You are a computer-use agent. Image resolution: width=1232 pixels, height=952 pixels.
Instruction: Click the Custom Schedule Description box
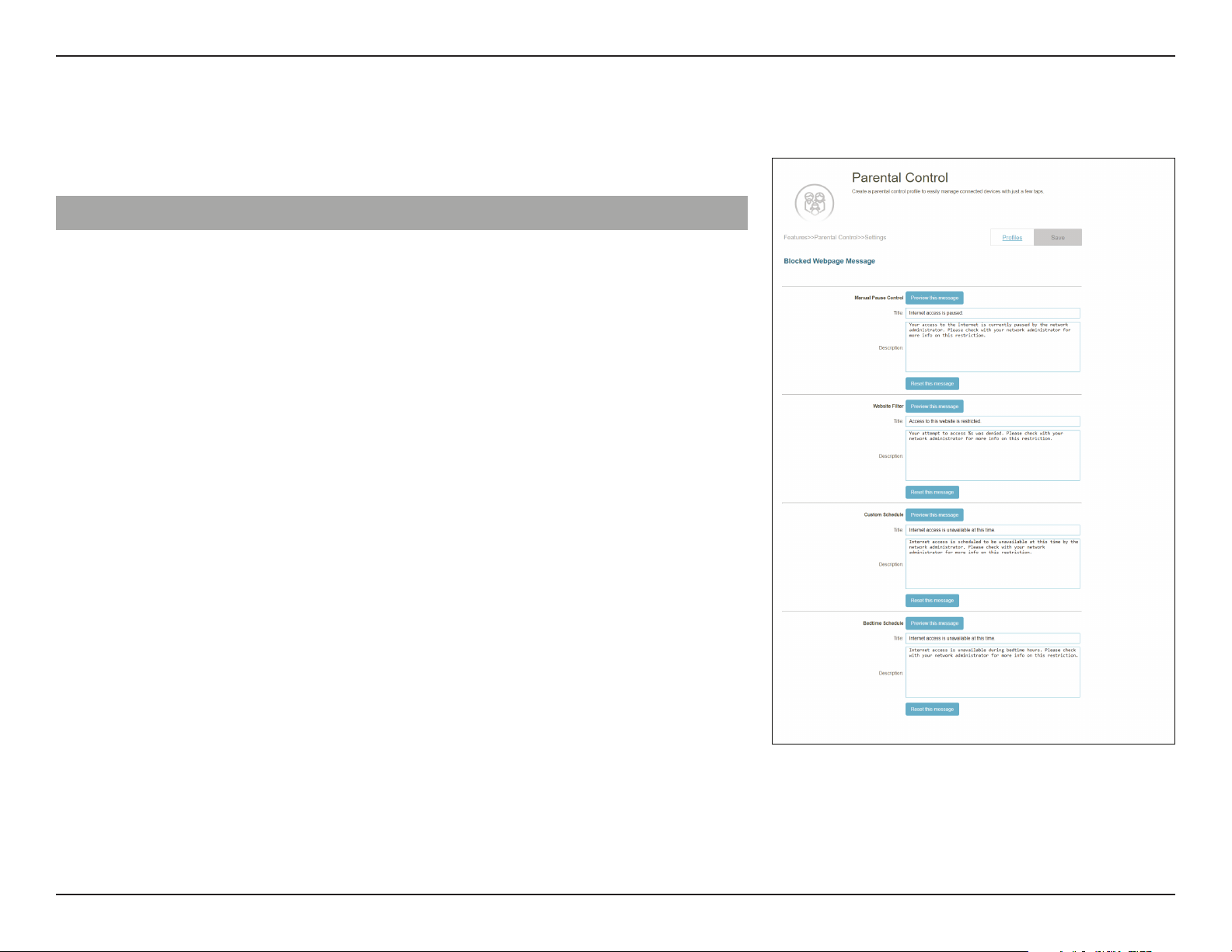(993, 564)
